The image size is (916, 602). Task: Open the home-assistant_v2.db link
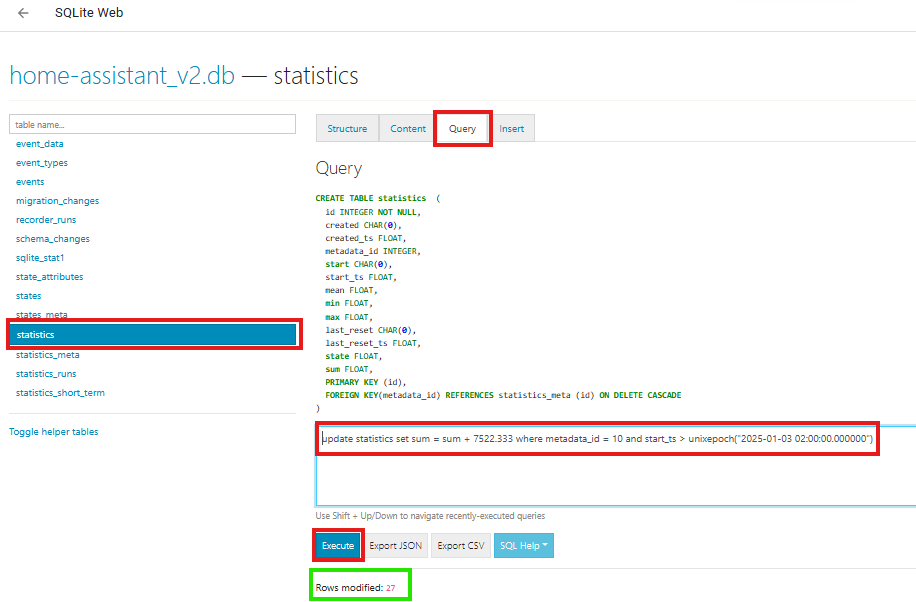[122, 76]
